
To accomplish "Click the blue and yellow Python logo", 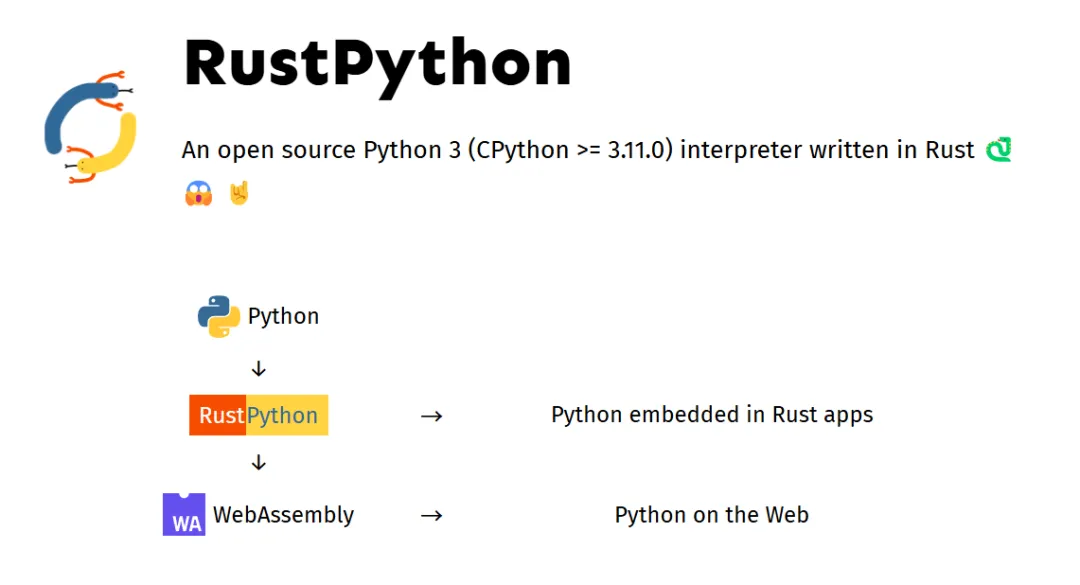I will [218, 316].
